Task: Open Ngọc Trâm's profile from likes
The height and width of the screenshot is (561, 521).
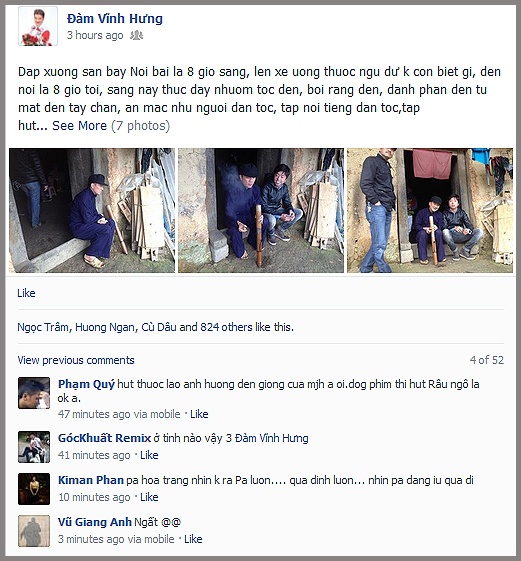Action: click(43, 327)
